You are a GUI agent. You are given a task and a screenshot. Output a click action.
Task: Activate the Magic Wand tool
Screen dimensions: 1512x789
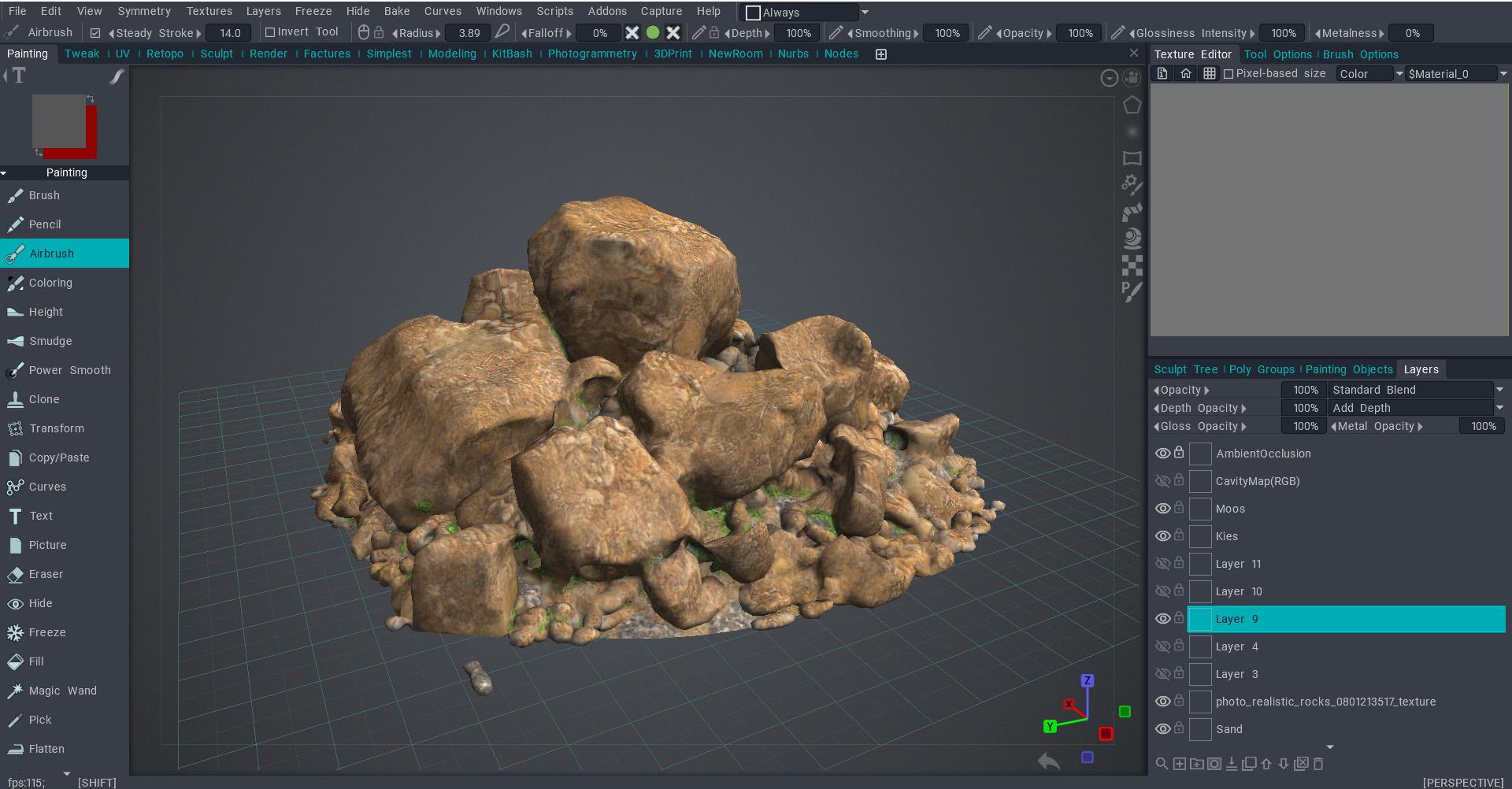(62, 691)
